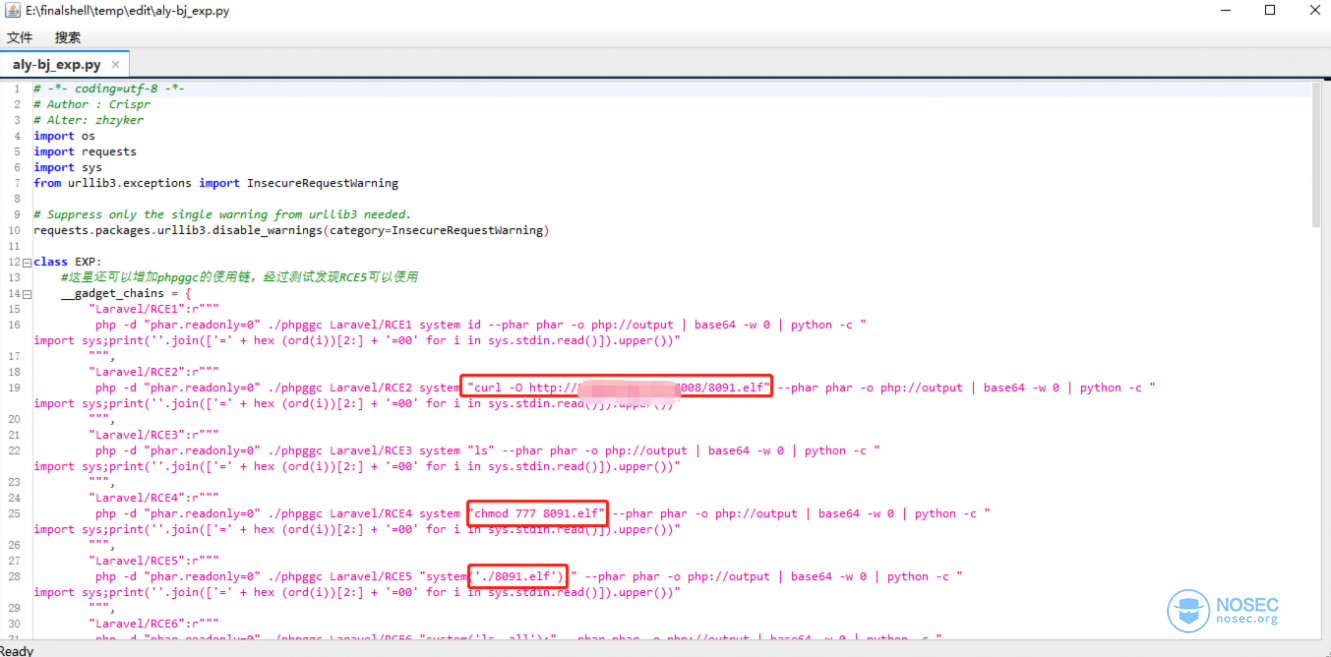Click the 'Laravel/RCE3 system "ls"' command line

pyautogui.click(x=487, y=451)
